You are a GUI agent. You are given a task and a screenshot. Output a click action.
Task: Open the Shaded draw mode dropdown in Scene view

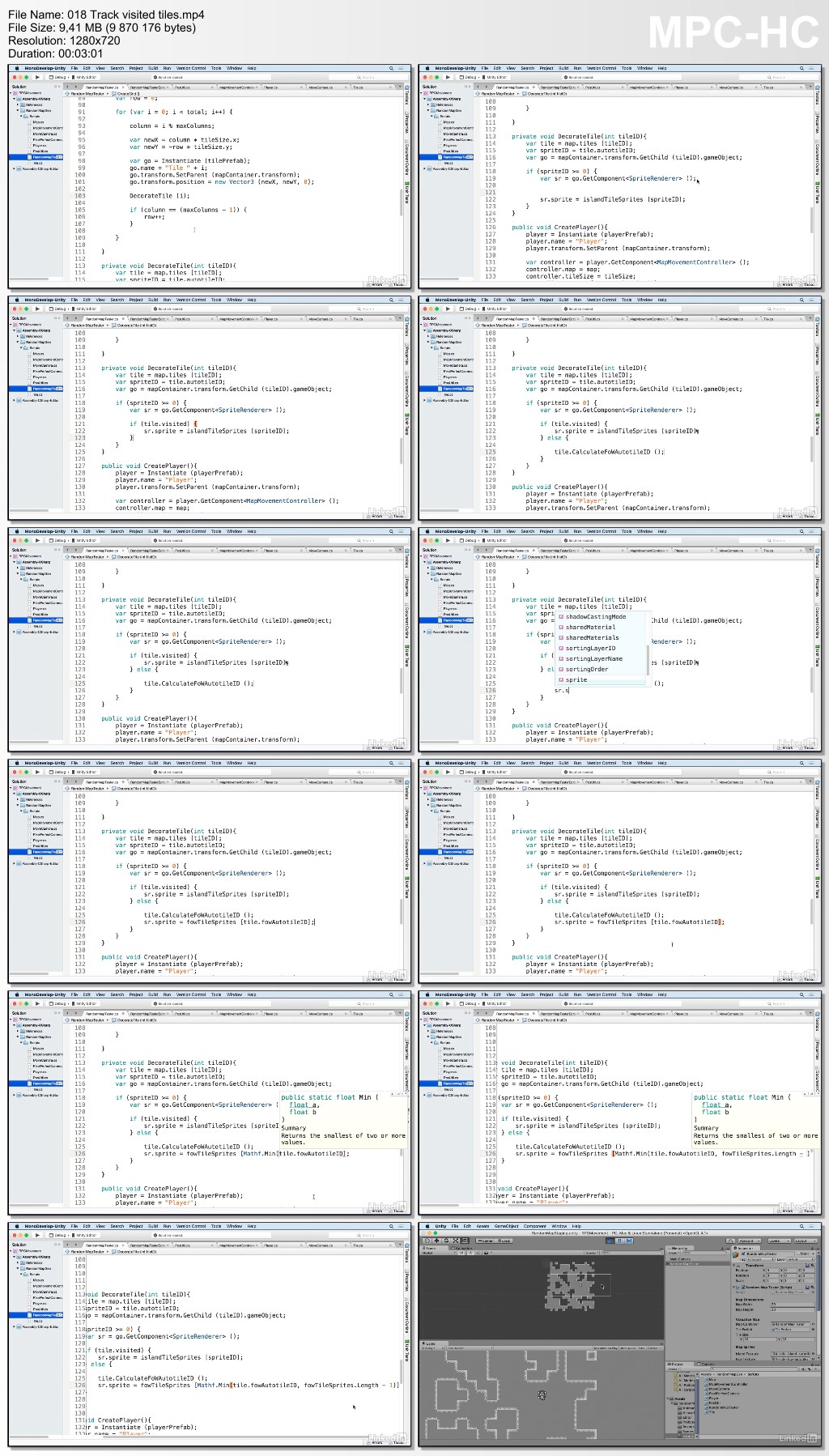[x=439, y=1253]
